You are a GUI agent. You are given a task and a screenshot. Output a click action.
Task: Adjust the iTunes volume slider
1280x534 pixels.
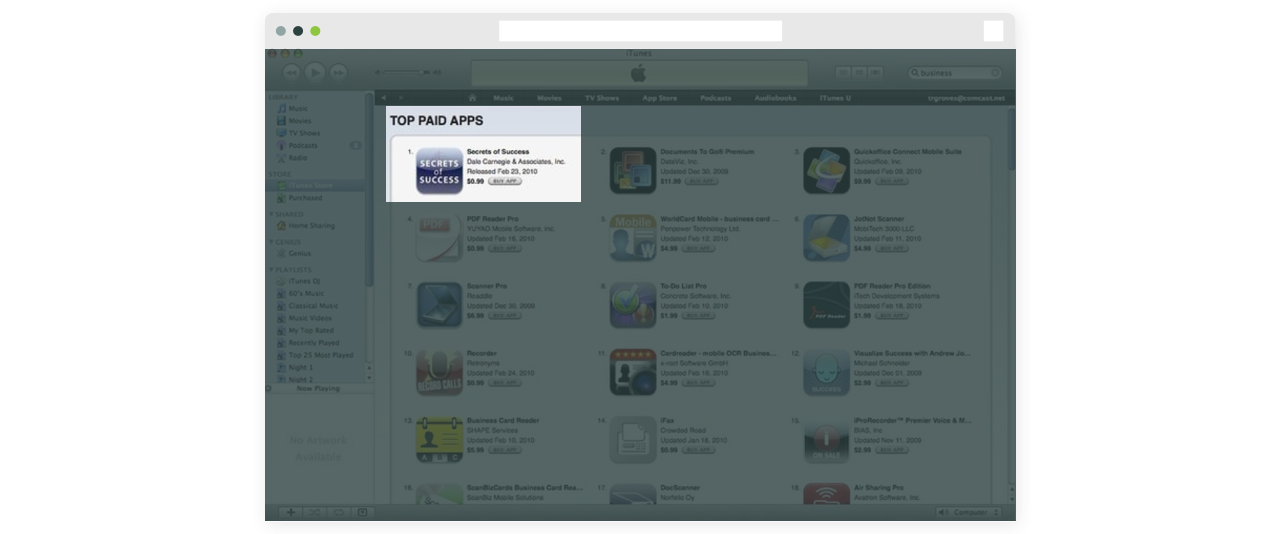[x=408, y=72]
